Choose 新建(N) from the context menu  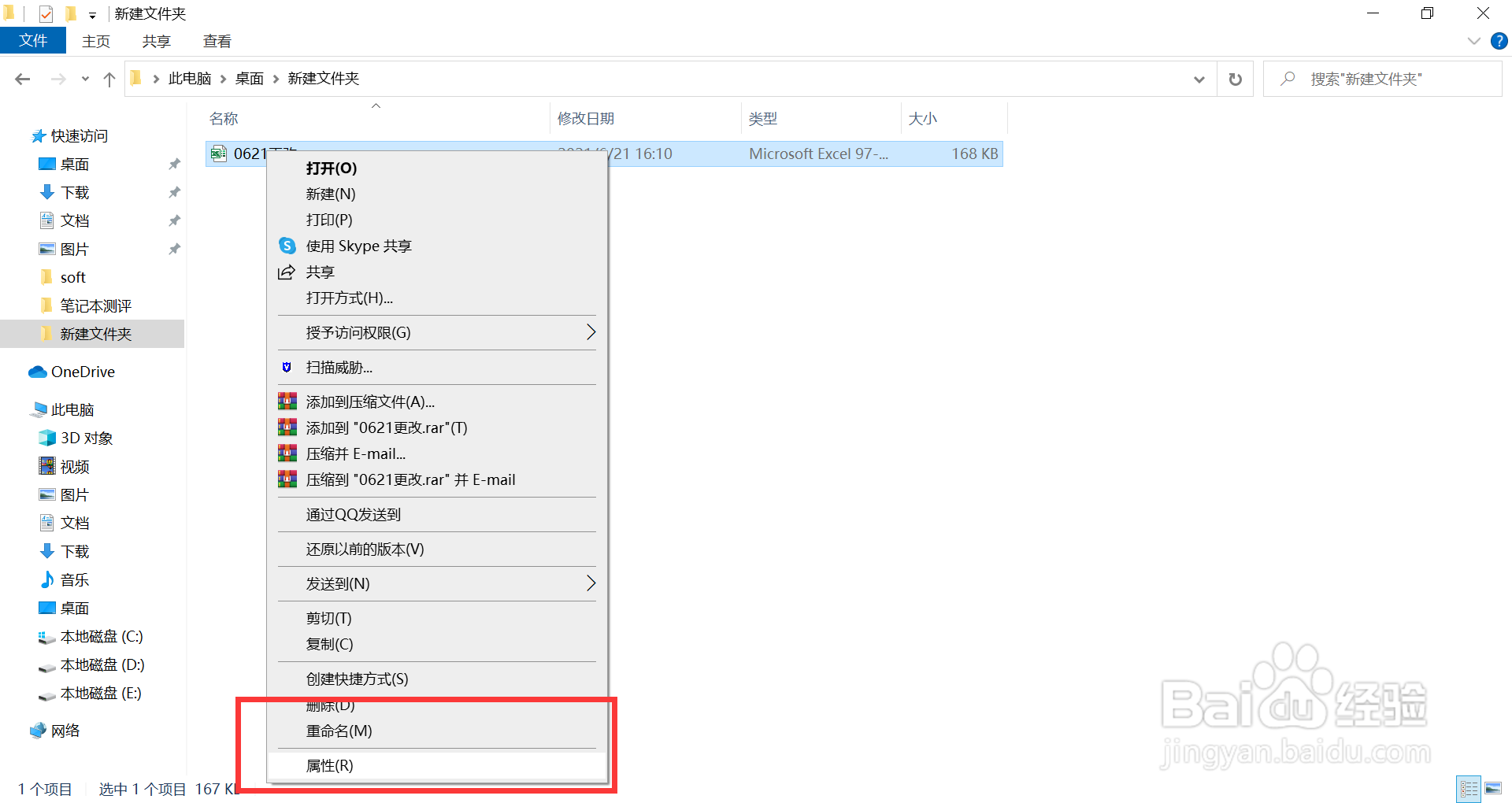pyautogui.click(x=437, y=194)
